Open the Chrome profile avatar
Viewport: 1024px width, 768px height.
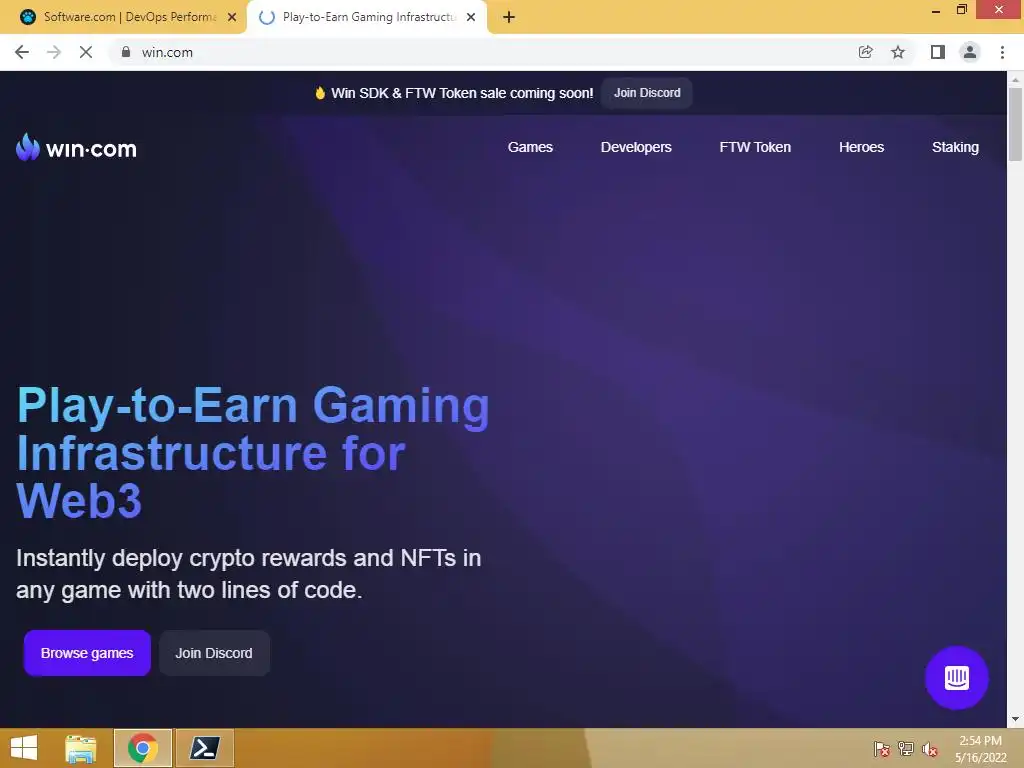pos(970,52)
